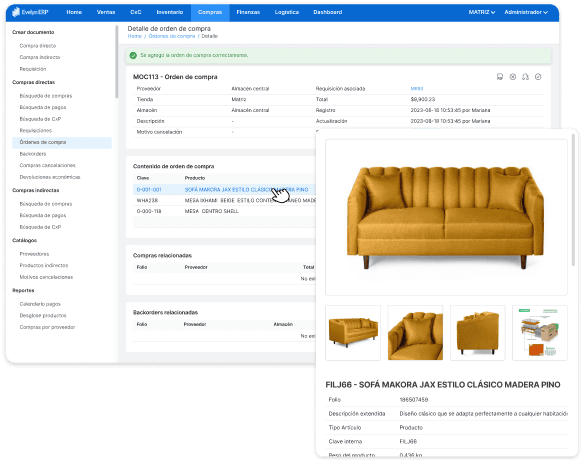
Task: Open the Dashboard menu
Action: pyautogui.click(x=328, y=12)
